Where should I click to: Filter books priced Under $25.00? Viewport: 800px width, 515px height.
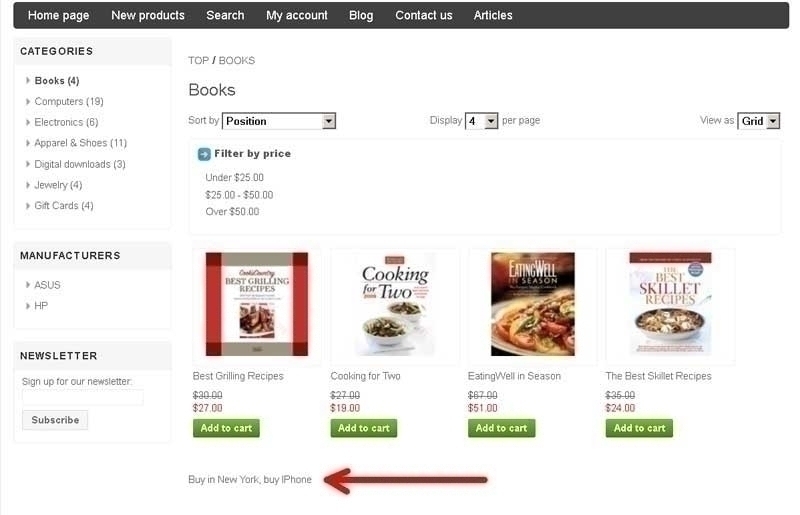[x=234, y=178]
